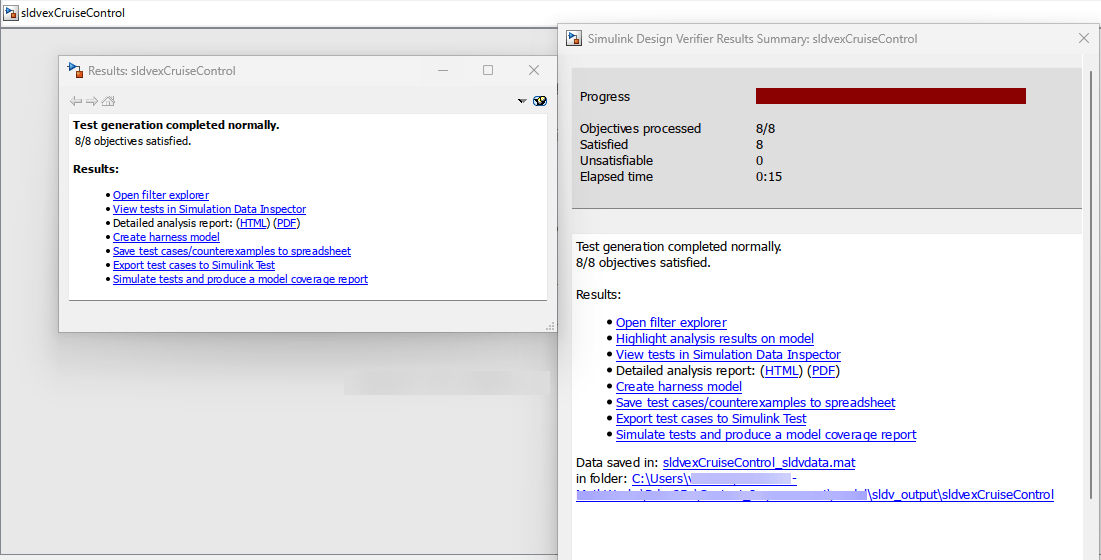Click the Simulink icon in Results title bar

pos(75,70)
